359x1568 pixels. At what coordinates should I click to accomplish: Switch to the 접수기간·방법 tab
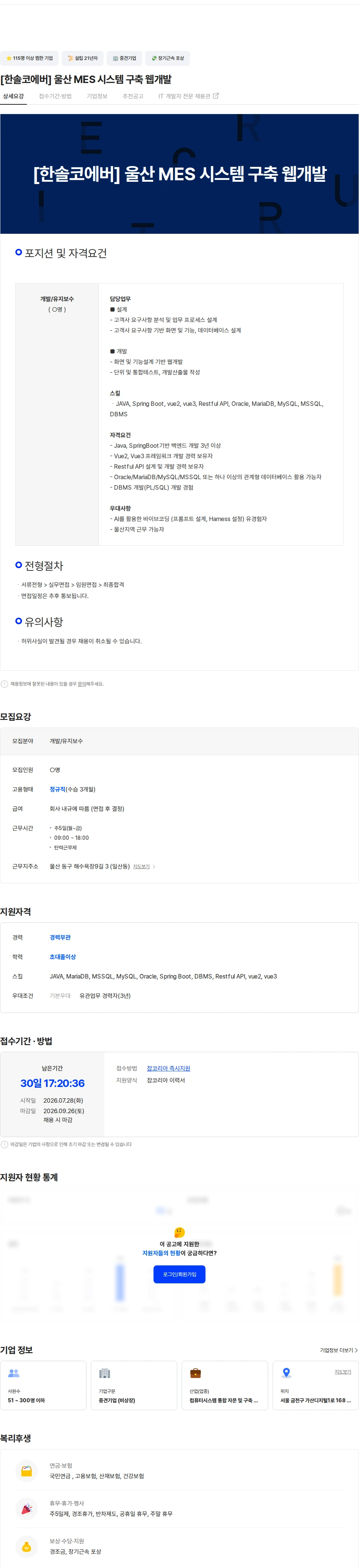(55, 96)
